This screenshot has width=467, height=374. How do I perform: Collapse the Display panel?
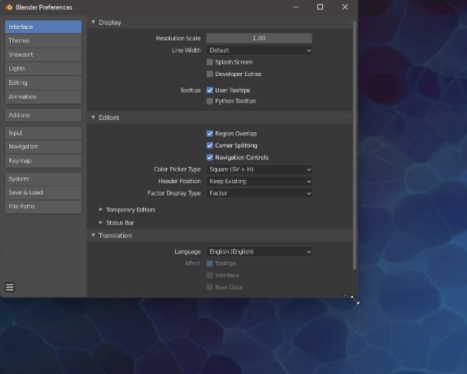coord(93,22)
